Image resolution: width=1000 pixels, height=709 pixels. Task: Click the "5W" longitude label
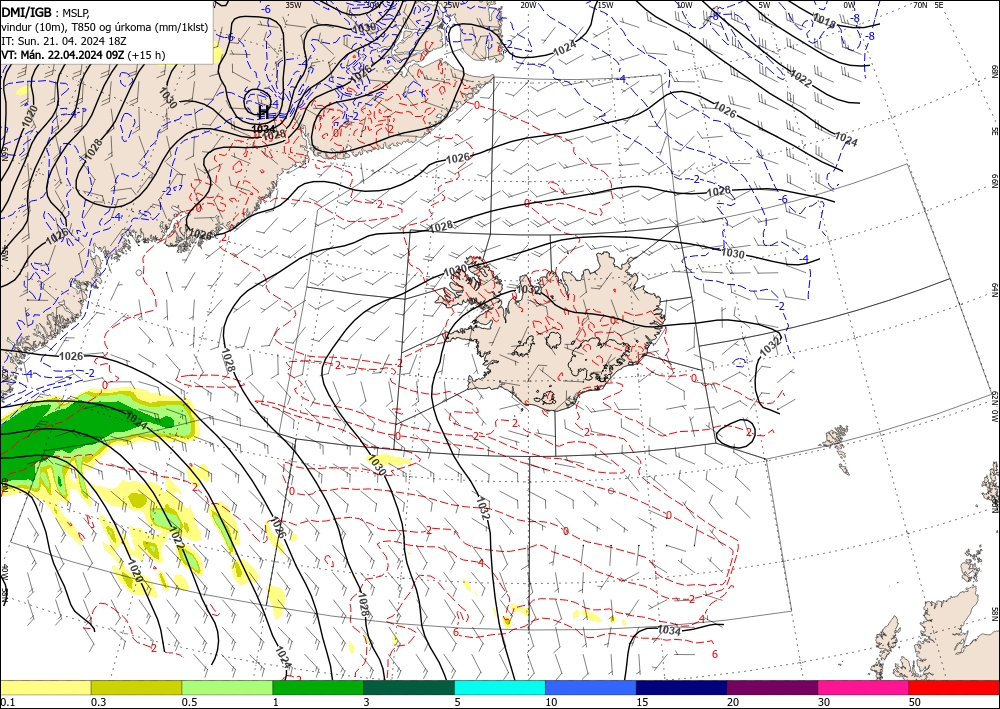pyautogui.click(x=764, y=5)
